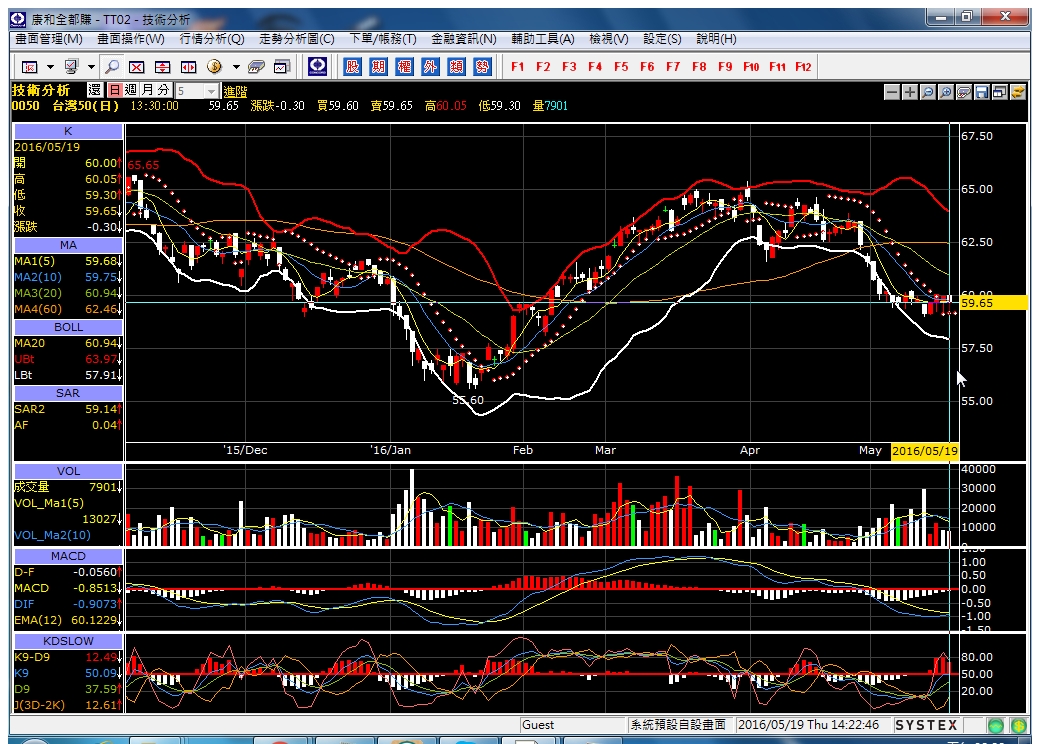Click the chart window toolbar icon
Image resolution: width=1040 pixels, height=744 pixels.
(283, 67)
